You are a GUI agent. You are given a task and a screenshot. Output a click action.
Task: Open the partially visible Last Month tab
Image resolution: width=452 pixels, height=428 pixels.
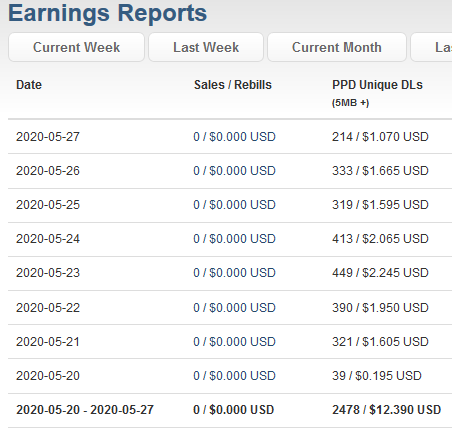(x=432, y=47)
